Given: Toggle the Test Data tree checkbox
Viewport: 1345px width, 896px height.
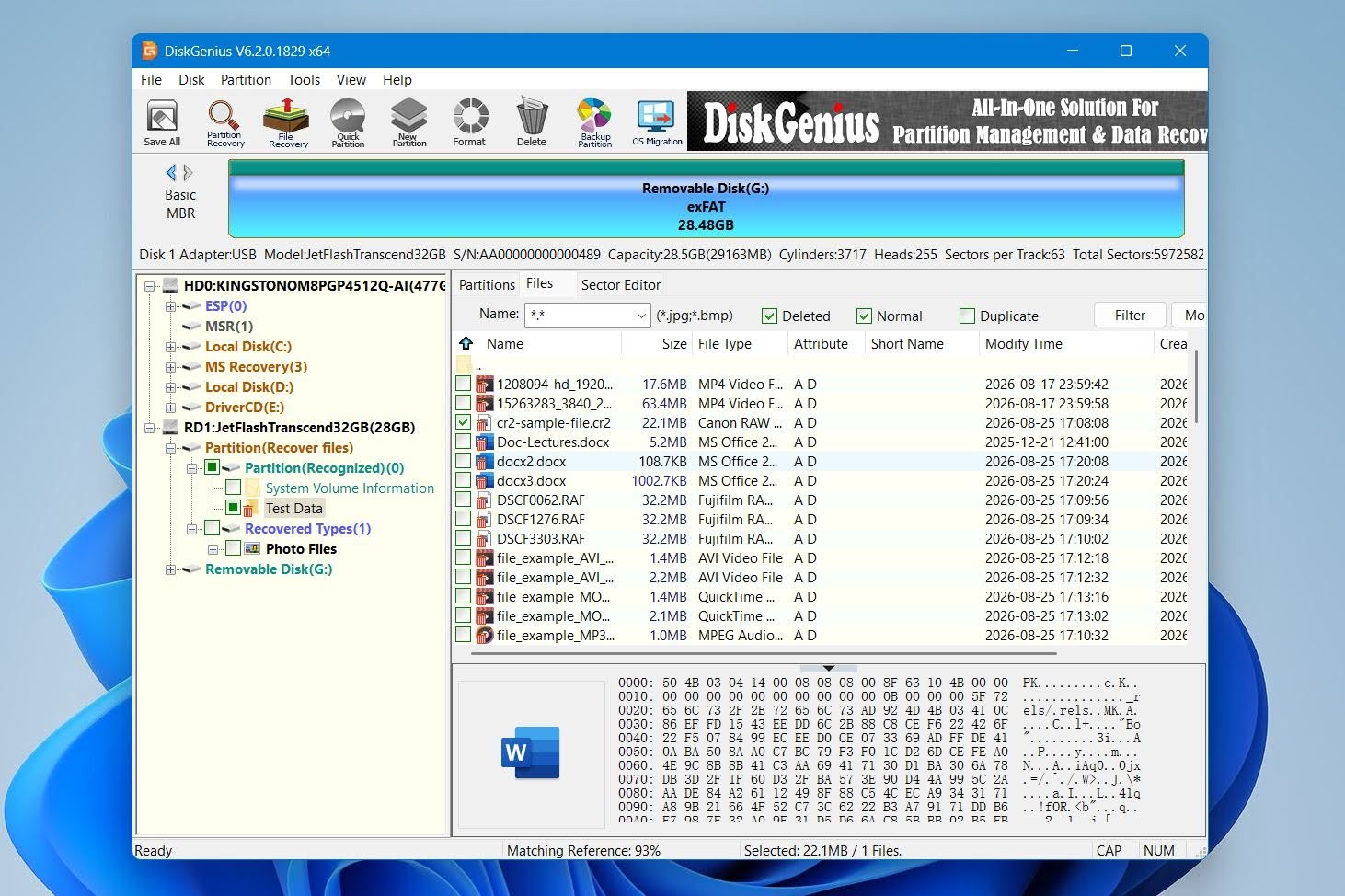Looking at the screenshot, I should 233,508.
